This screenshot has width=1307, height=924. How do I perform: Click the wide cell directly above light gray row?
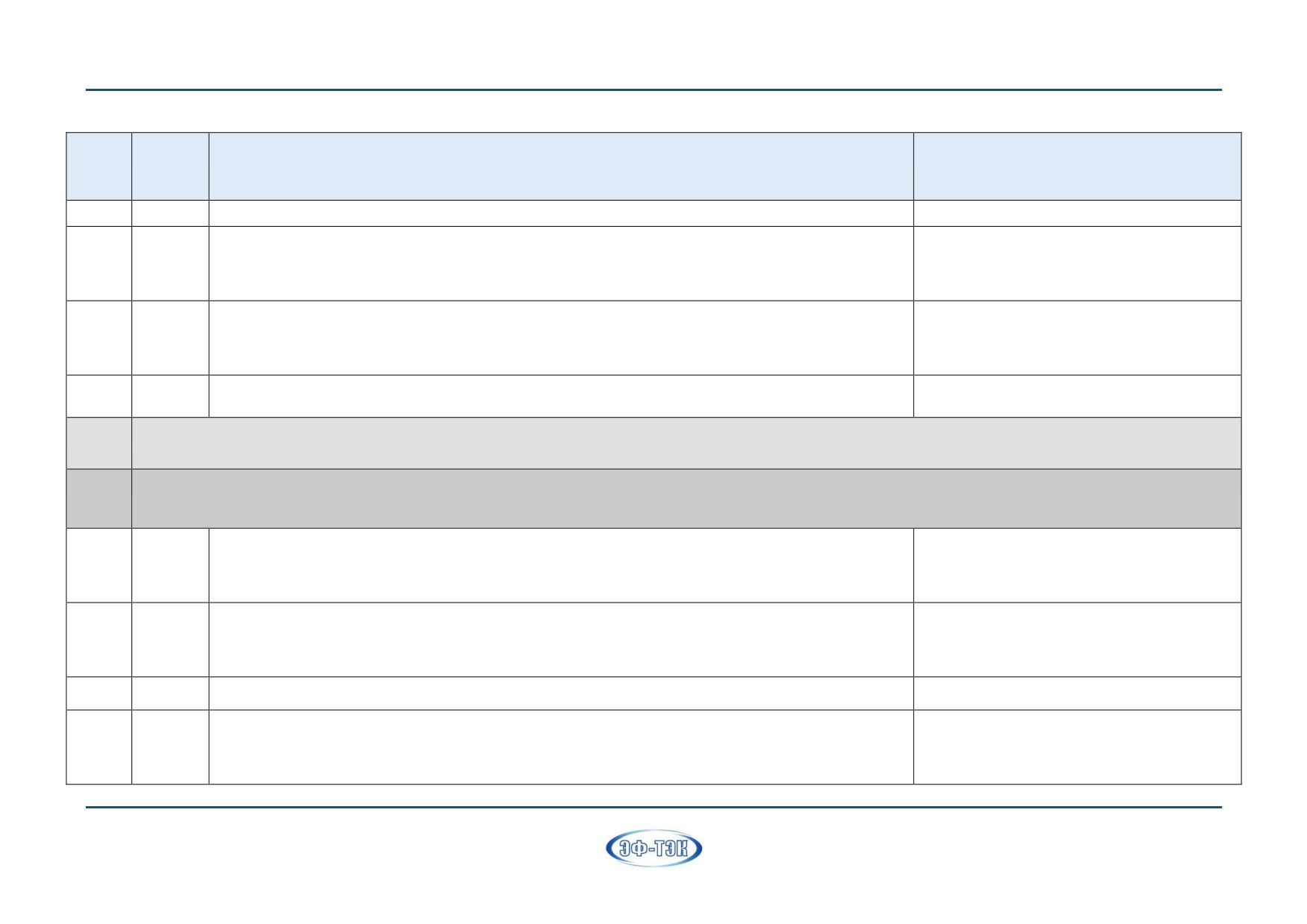pyautogui.click(x=561, y=396)
